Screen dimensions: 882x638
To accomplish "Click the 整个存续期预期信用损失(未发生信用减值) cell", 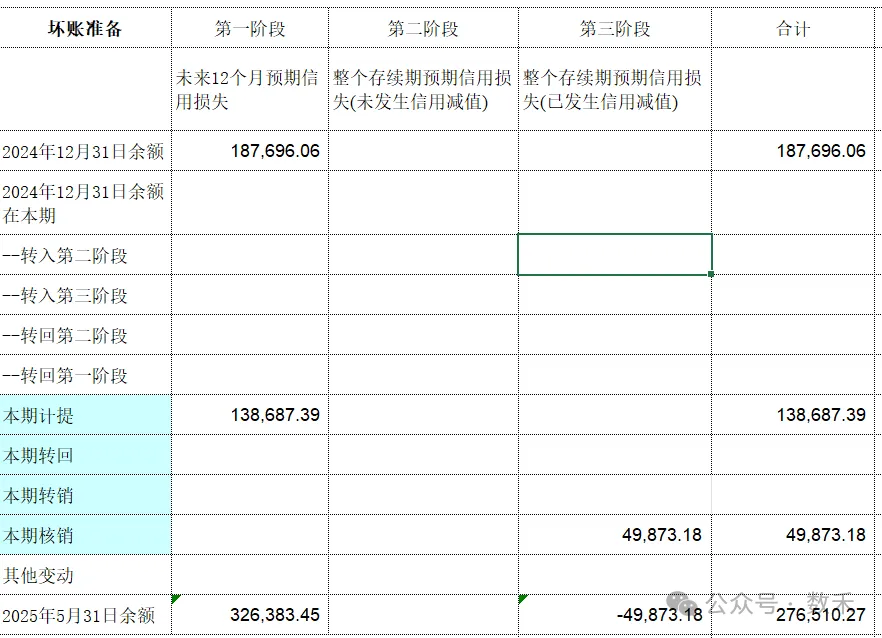I will coord(423,89).
